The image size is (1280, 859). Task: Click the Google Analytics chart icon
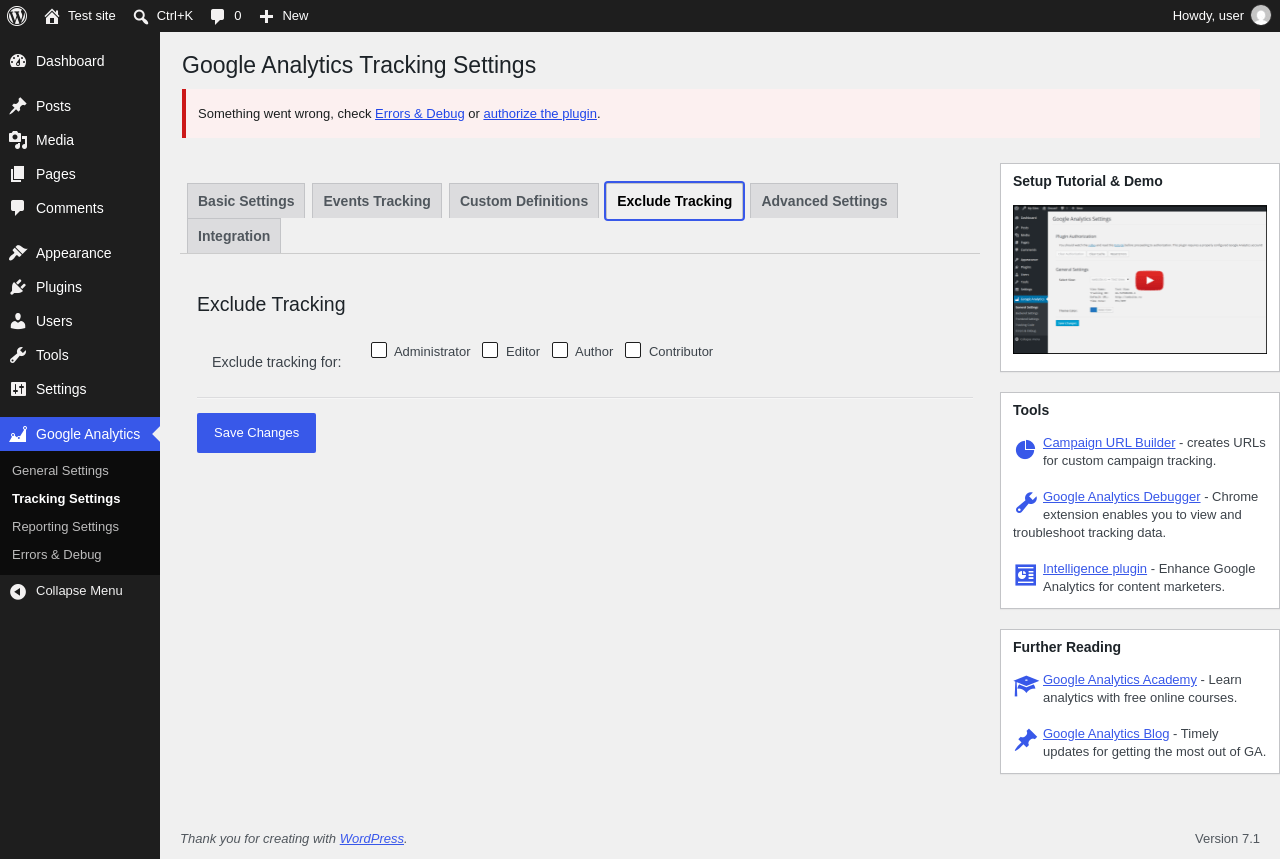18,434
